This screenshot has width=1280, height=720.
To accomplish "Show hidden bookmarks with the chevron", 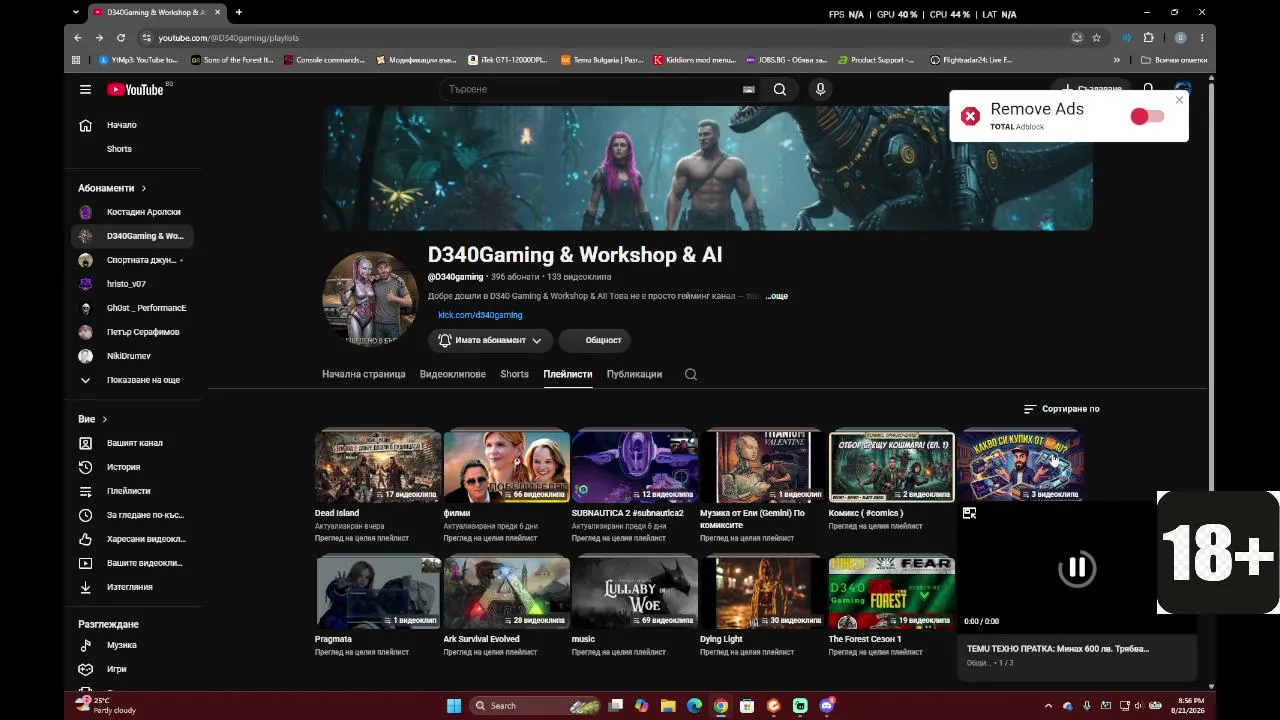I will click(x=1117, y=60).
